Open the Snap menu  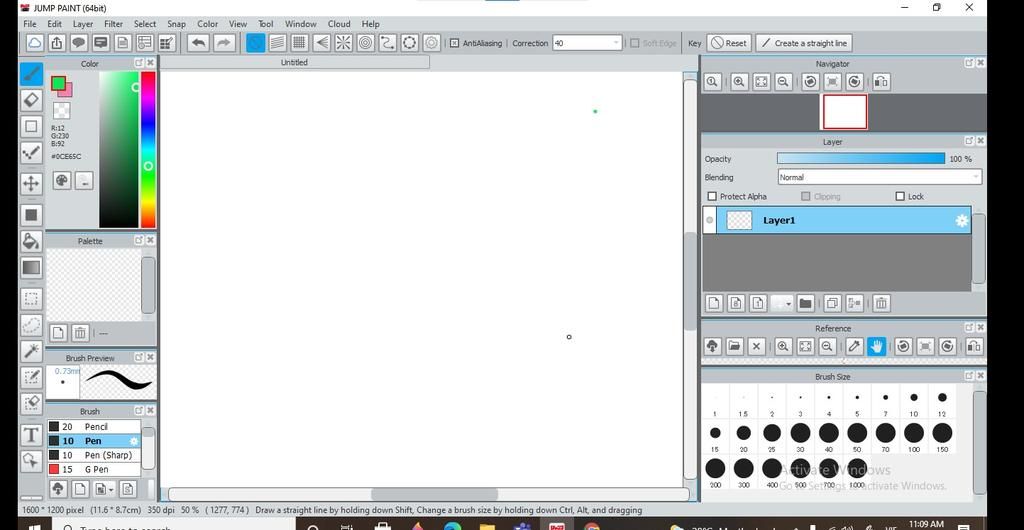pyautogui.click(x=176, y=24)
